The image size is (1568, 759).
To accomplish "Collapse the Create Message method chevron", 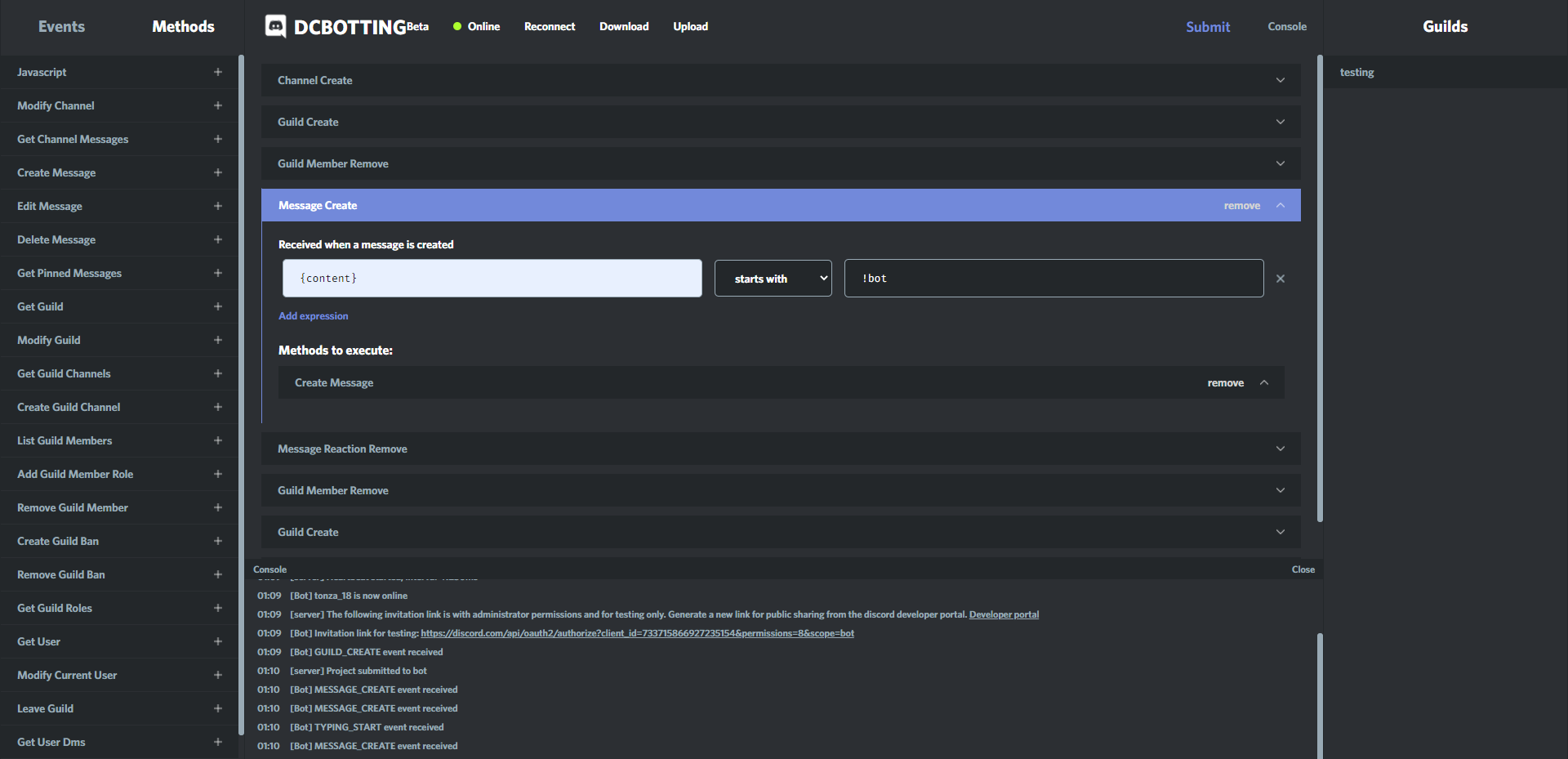I will [x=1264, y=382].
